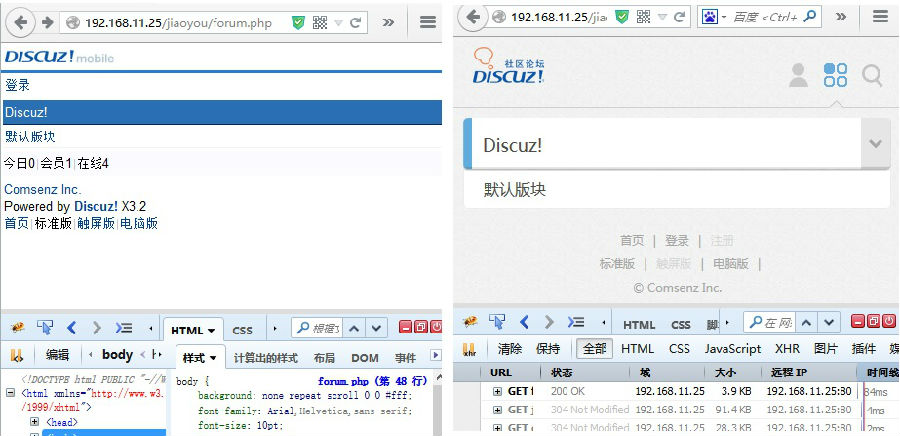Activate element inspector in Net panel window

[497, 321]
